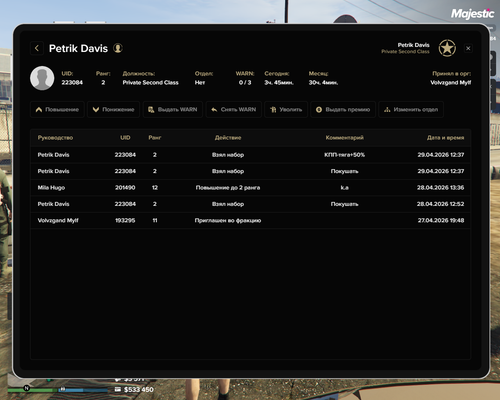The height and width of the screenshot is (400, 500).
Task: Sort by the Руководство column header
Action: click(55, 138)
